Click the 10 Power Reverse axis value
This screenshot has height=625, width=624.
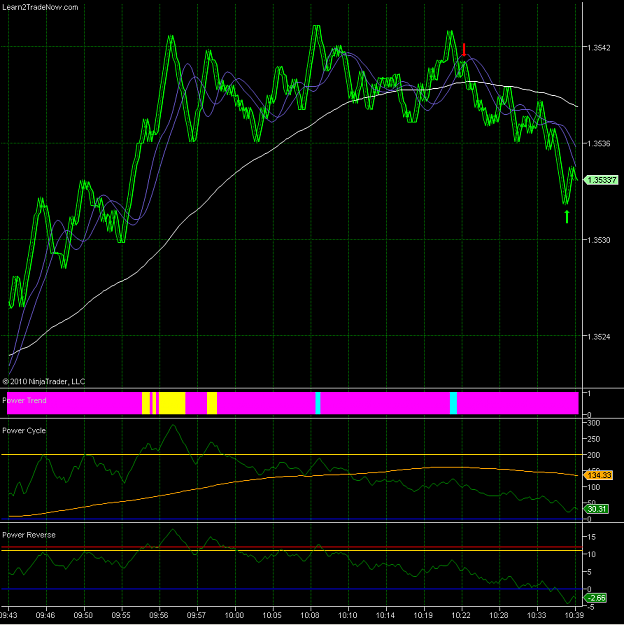tap(591, 554)
